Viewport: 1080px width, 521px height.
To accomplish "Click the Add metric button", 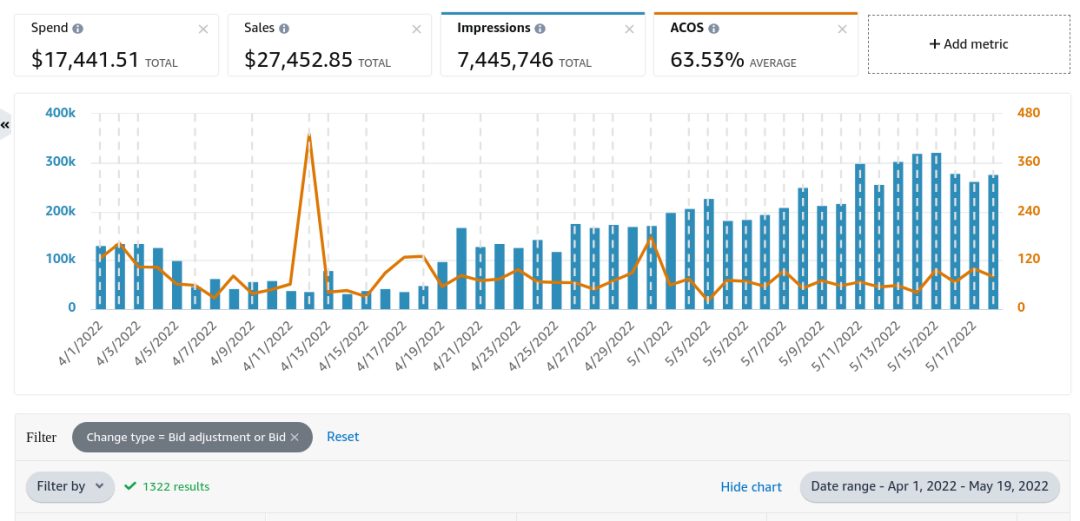I will coord(969,44).
